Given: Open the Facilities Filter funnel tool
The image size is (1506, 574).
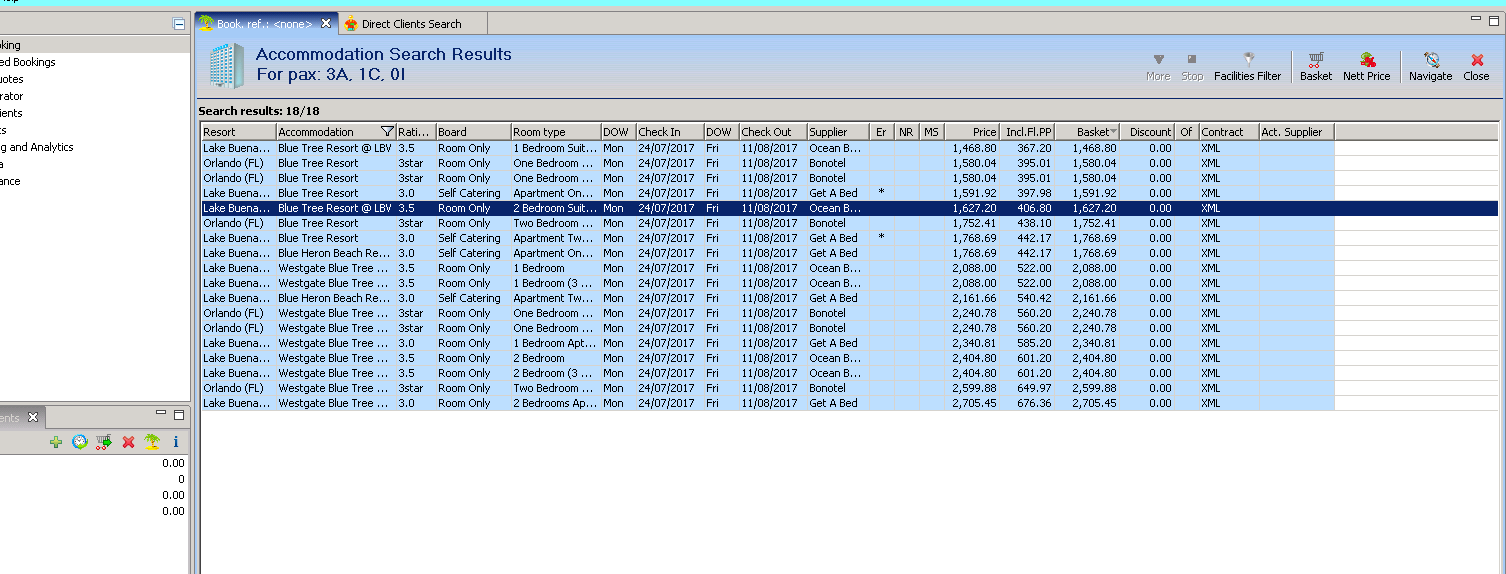Looking at the screenshot, I should tap(1247, 67).
